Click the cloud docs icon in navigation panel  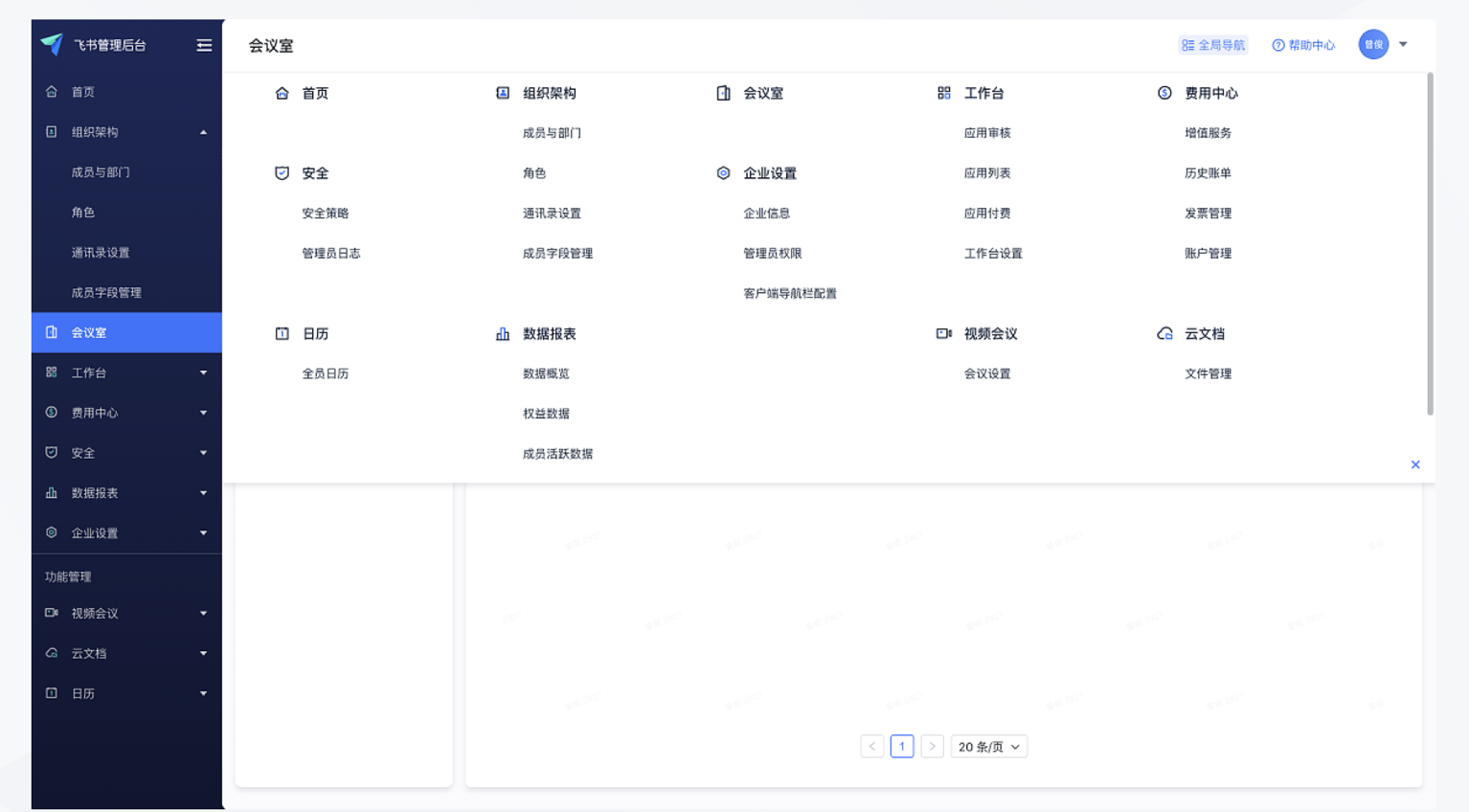1164,334
